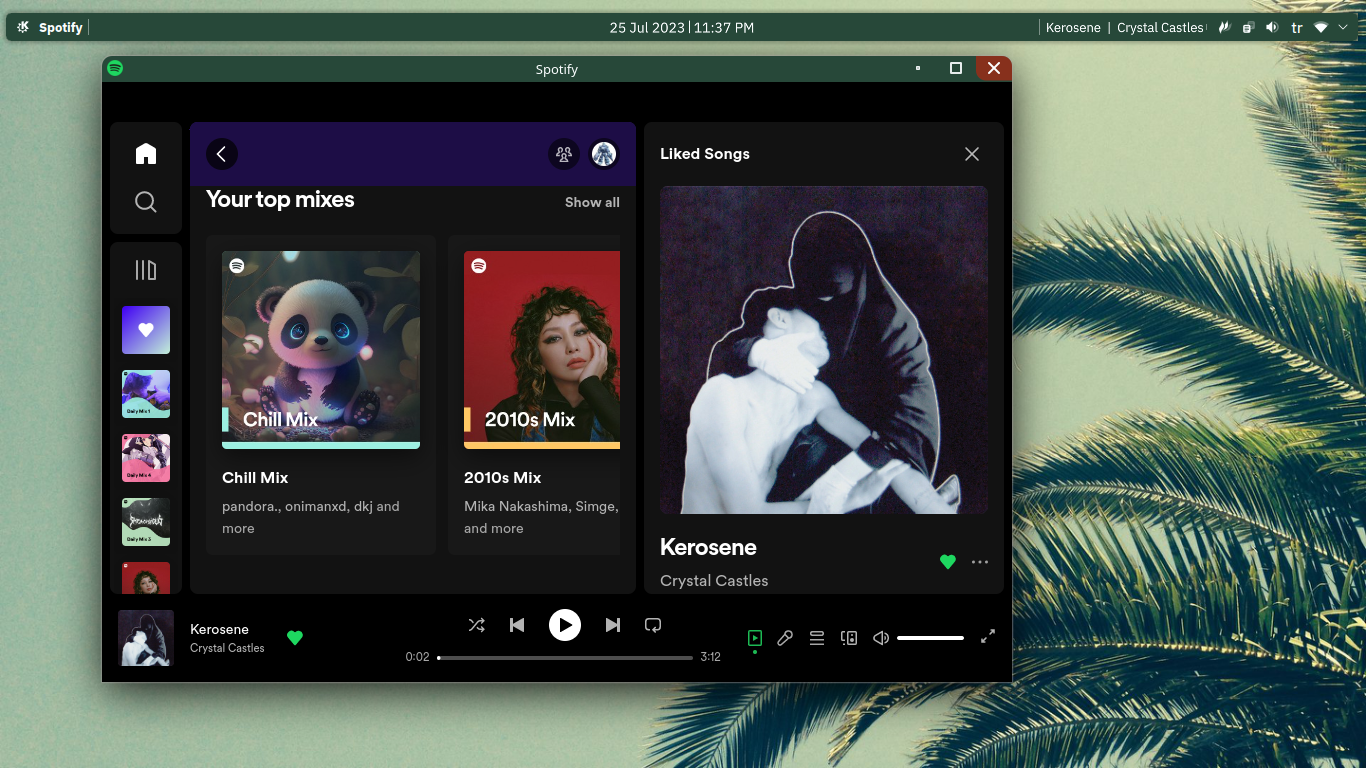Seek on the song progress bar
1366x768 pixels.
[x=565, y=658]
